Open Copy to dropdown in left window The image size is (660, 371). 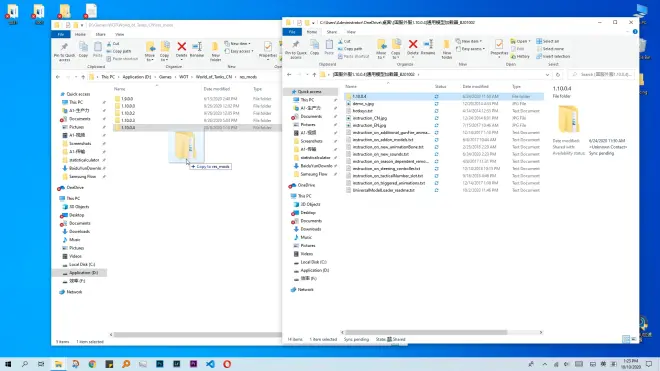pos(165,51)
